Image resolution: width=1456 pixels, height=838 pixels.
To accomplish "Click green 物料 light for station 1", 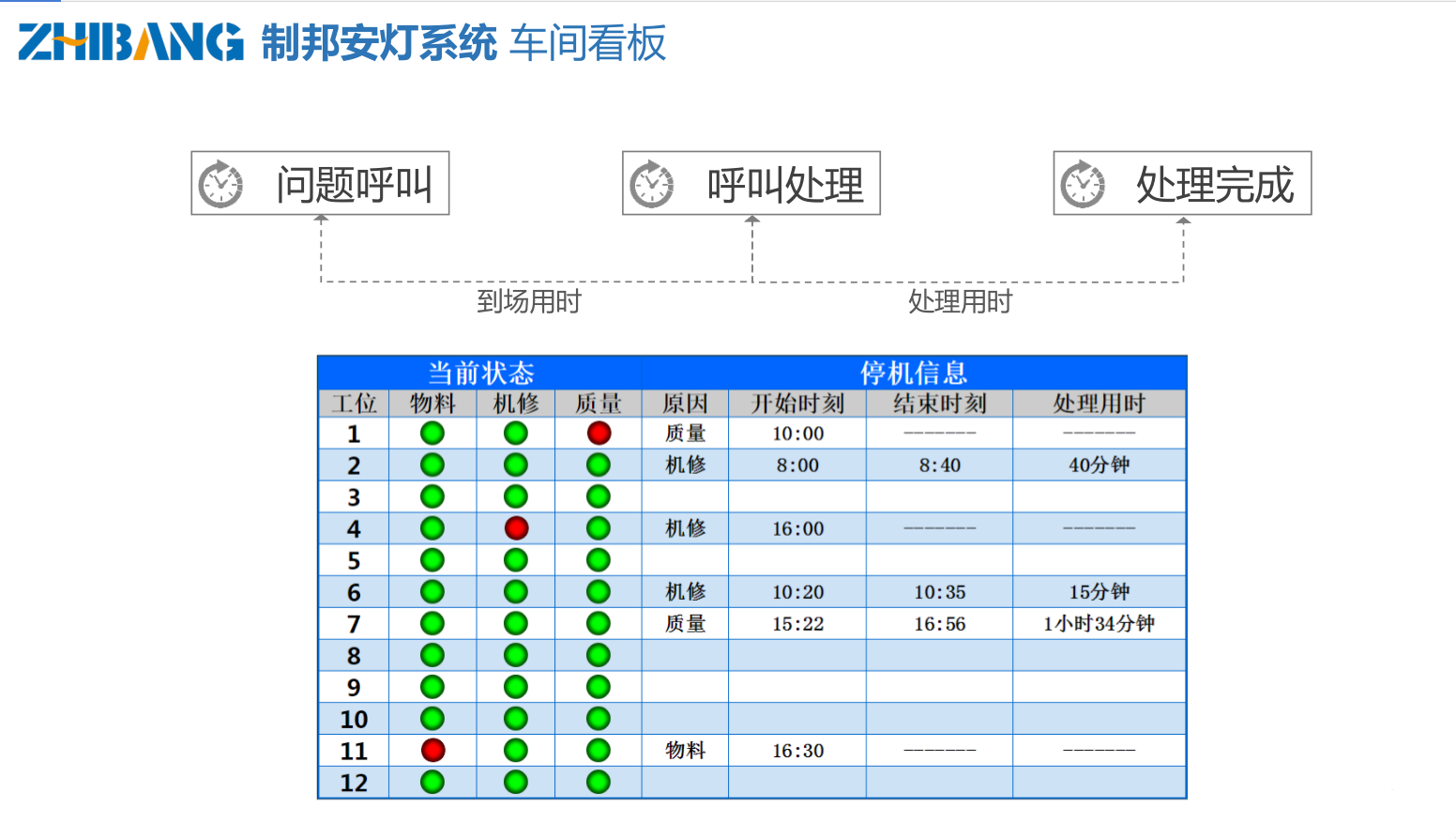I will click(x=432, y=434).
